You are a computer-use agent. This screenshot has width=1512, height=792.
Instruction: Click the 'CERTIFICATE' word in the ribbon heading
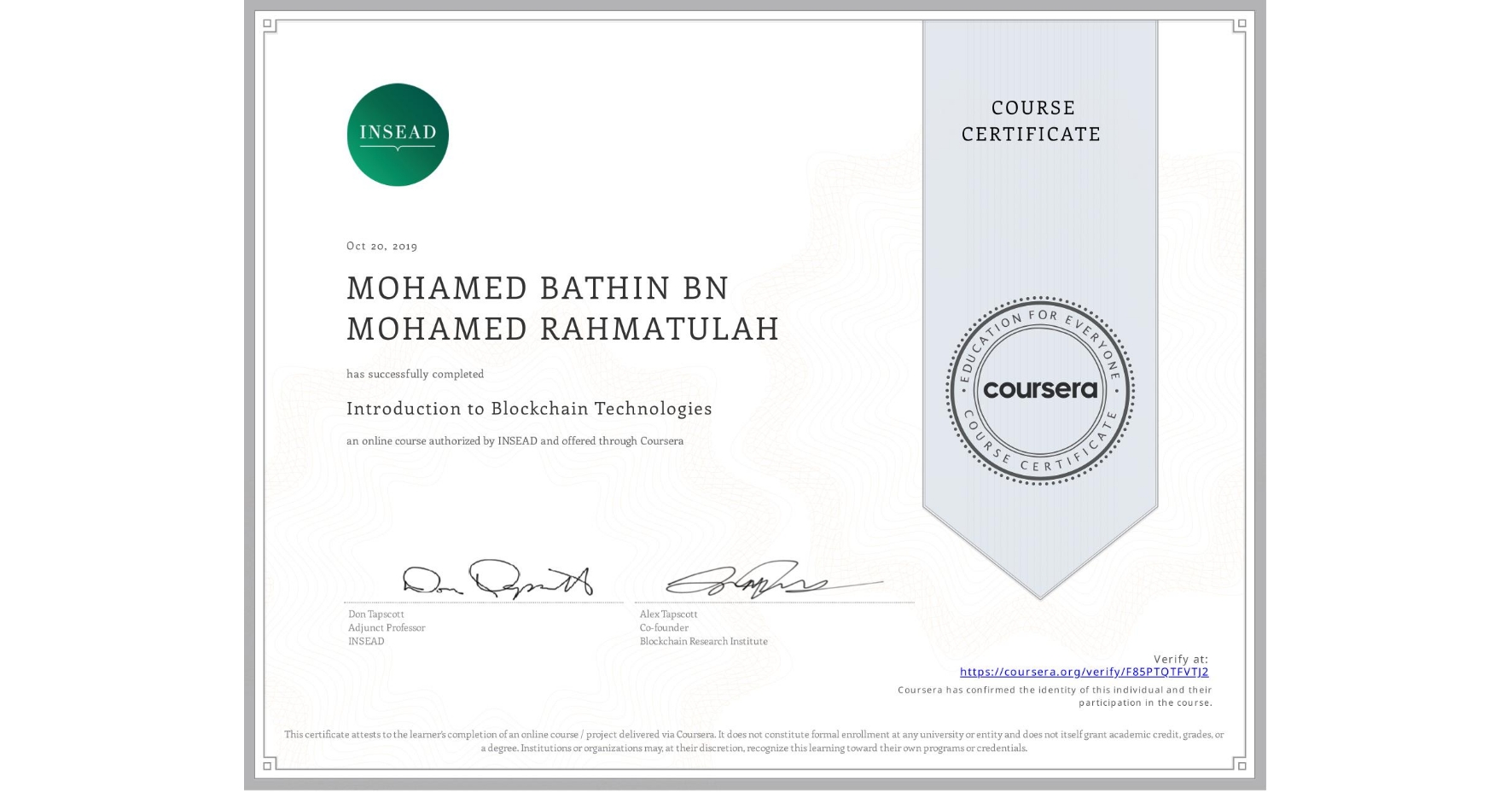1031,134
